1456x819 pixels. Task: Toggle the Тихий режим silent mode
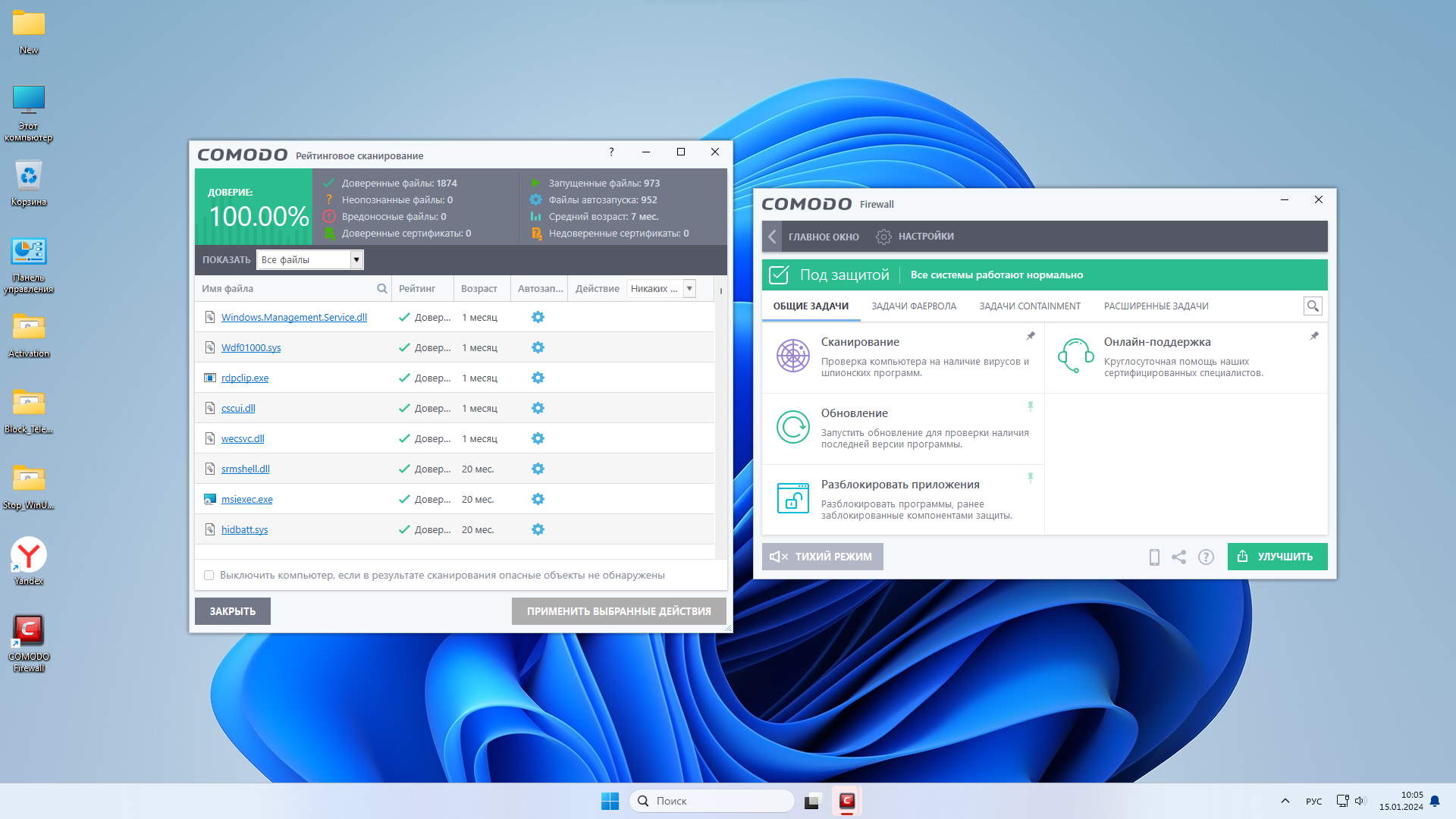click(x=822, y=557)
